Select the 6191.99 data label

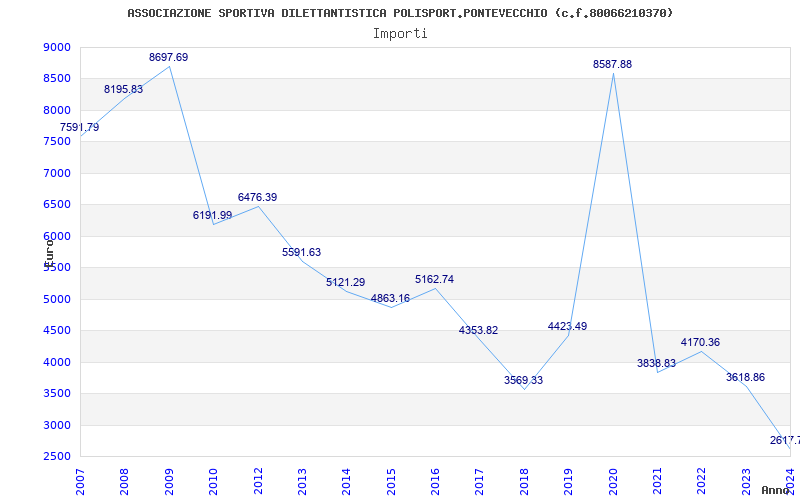(212, 216)
